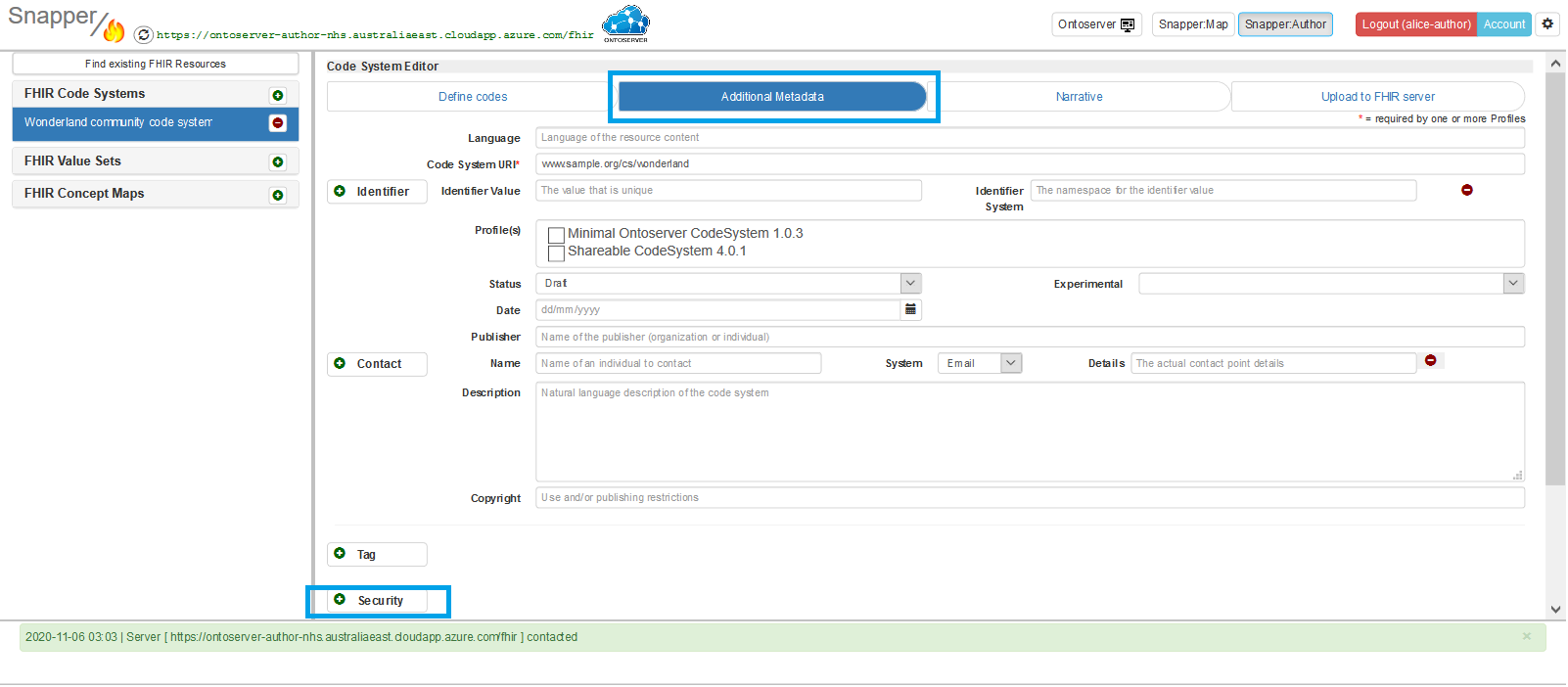Switch to the Define codes tab

[473, 97]
